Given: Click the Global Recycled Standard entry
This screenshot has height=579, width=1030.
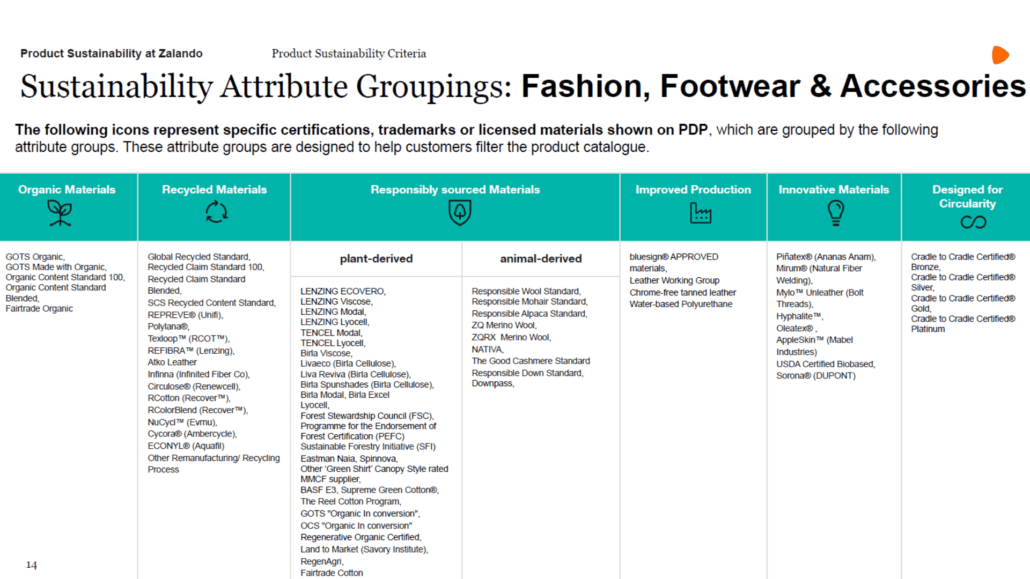Looking at the screenshot, I should [x=199, y=257].
